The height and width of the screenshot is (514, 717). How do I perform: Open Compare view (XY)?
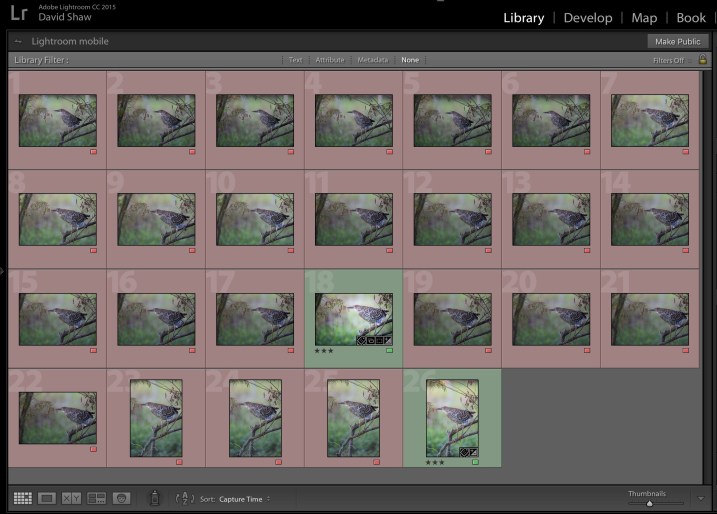pos(71,498)
